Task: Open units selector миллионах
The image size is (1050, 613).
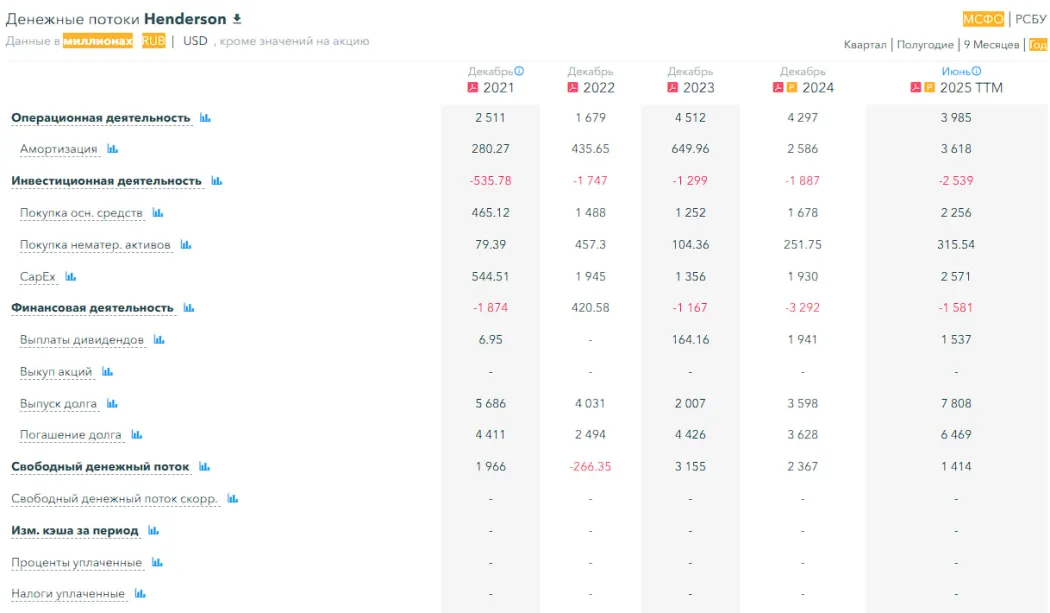Action: tap(97, 41)
